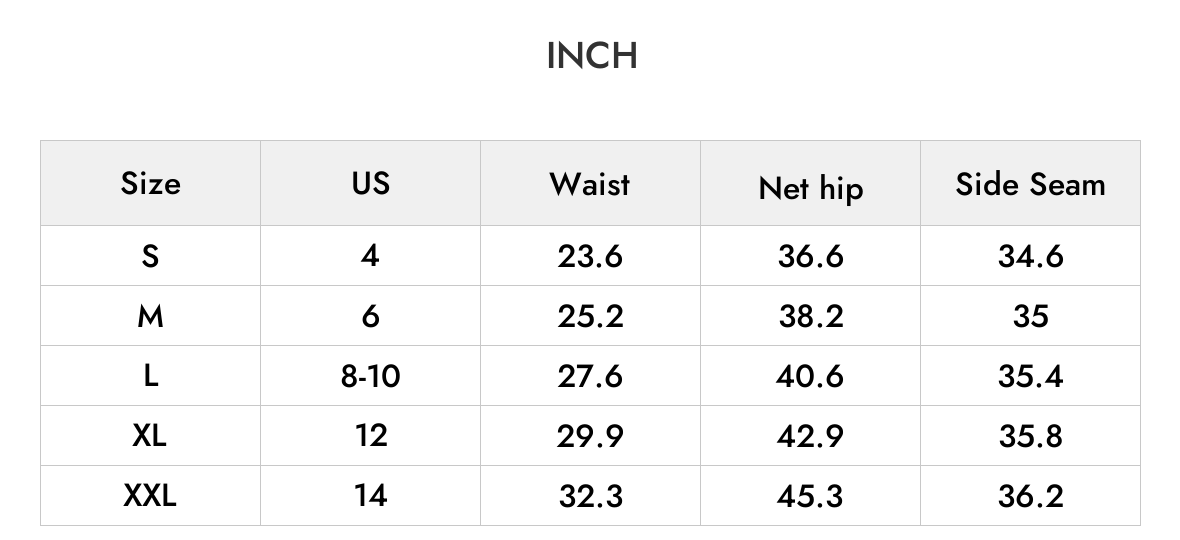Select the side seam value 35
Image resolution: width=1180 pixels, height=540 pixels.
point(1030,317)
